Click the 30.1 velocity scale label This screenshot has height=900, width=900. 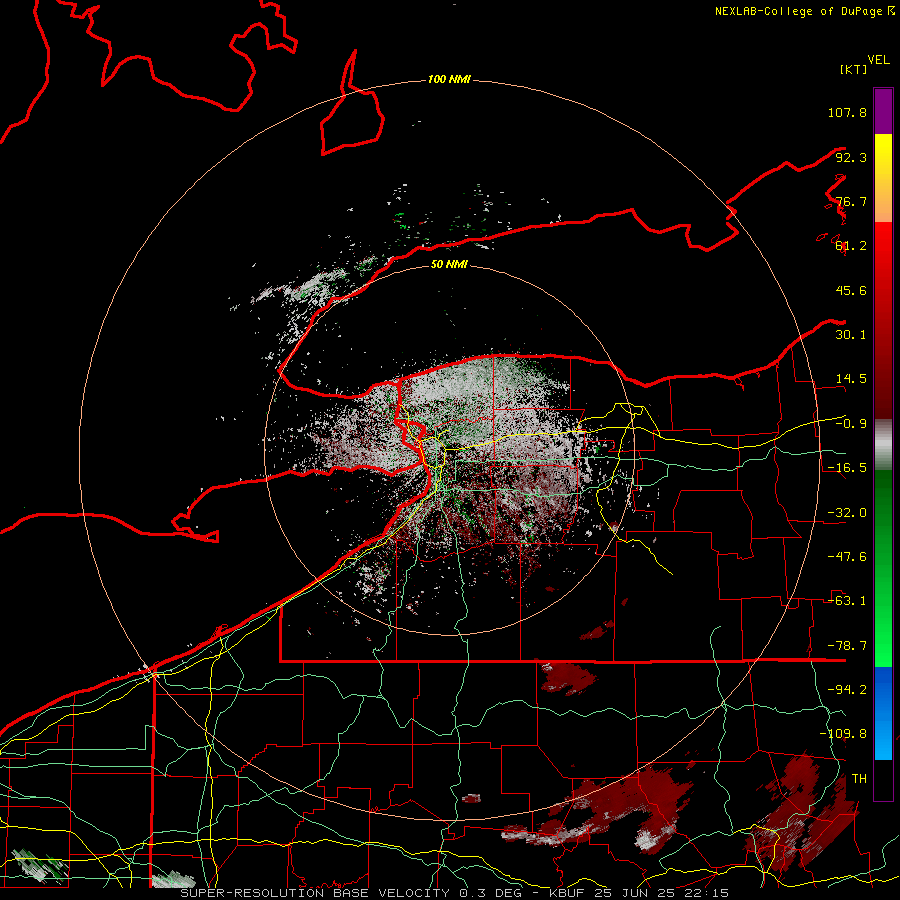pyautogui.click(x=851, y=335)
